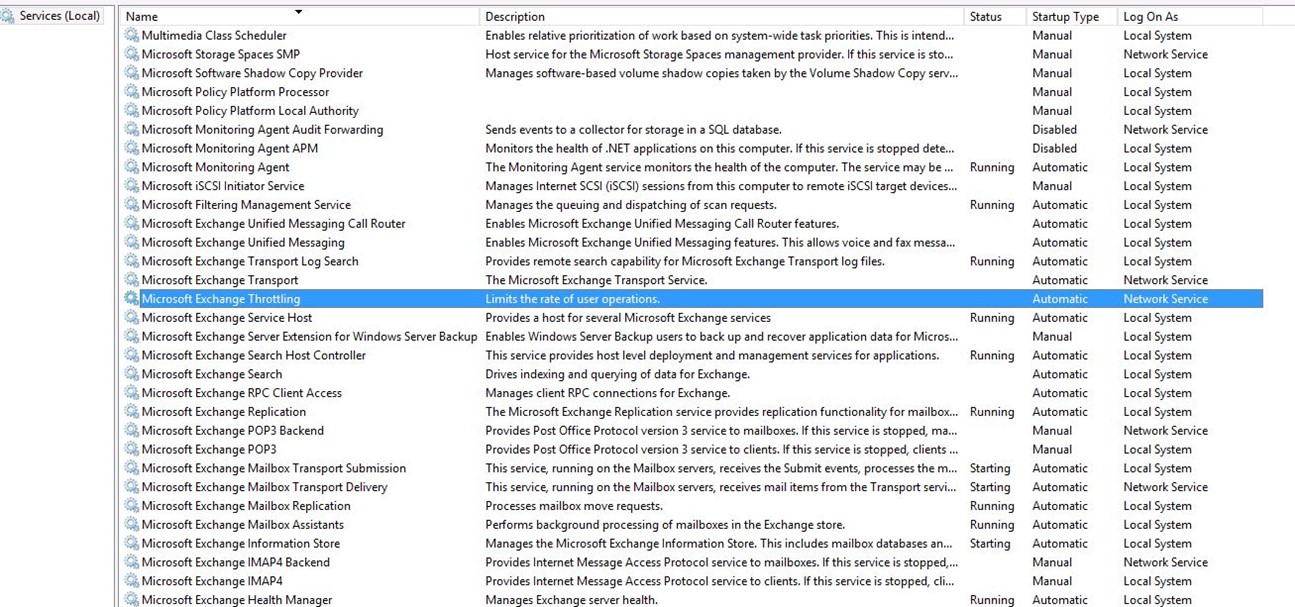Screen dimensions: 1295x607
Task: Click the Running status of Microsoft Monitoring Agent
Action: (x=992, y=167)
